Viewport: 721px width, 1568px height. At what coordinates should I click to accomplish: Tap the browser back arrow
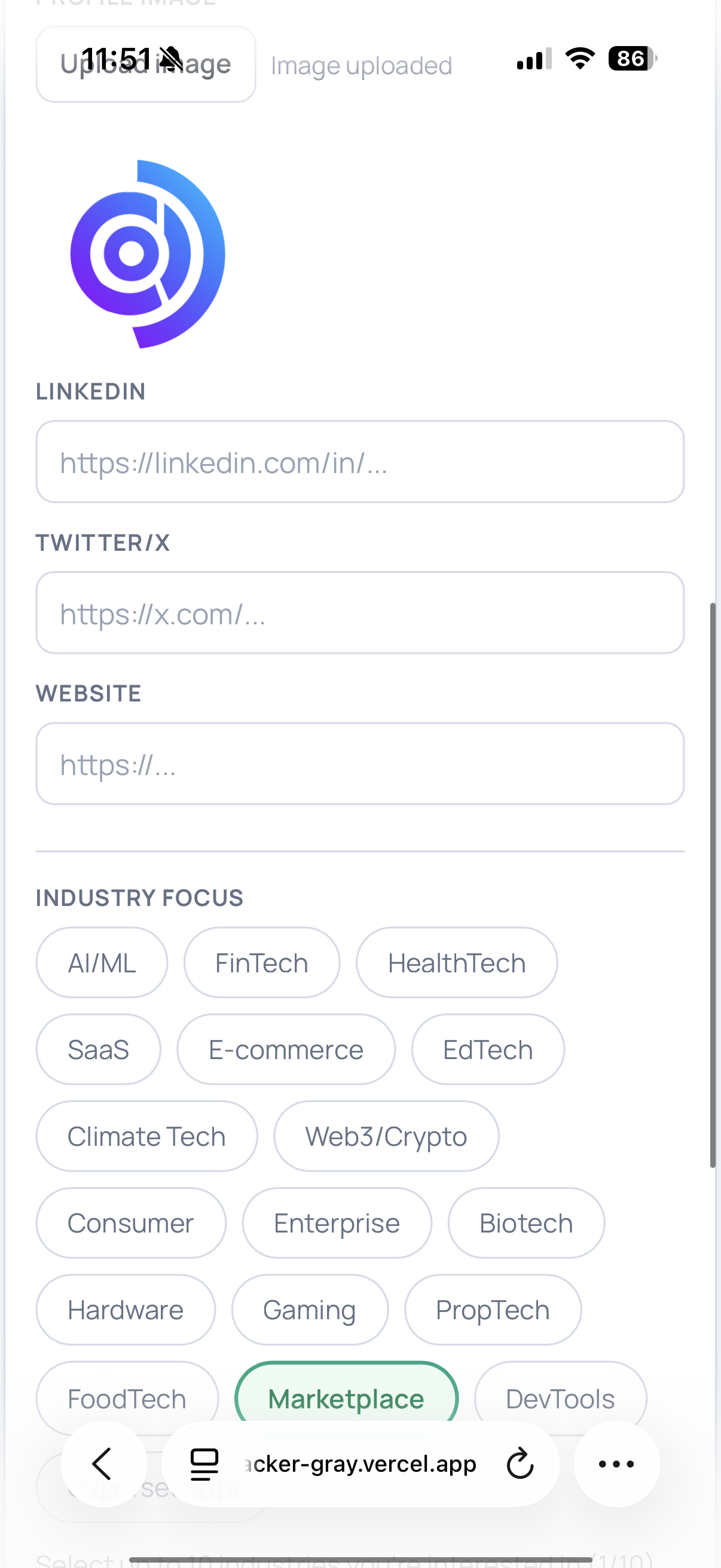[103, 1464]
